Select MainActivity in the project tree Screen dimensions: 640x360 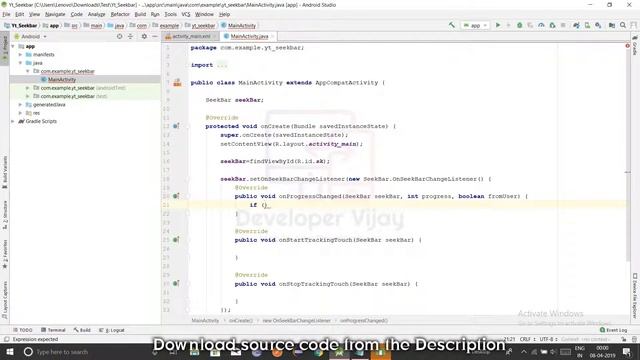(62, 80)
